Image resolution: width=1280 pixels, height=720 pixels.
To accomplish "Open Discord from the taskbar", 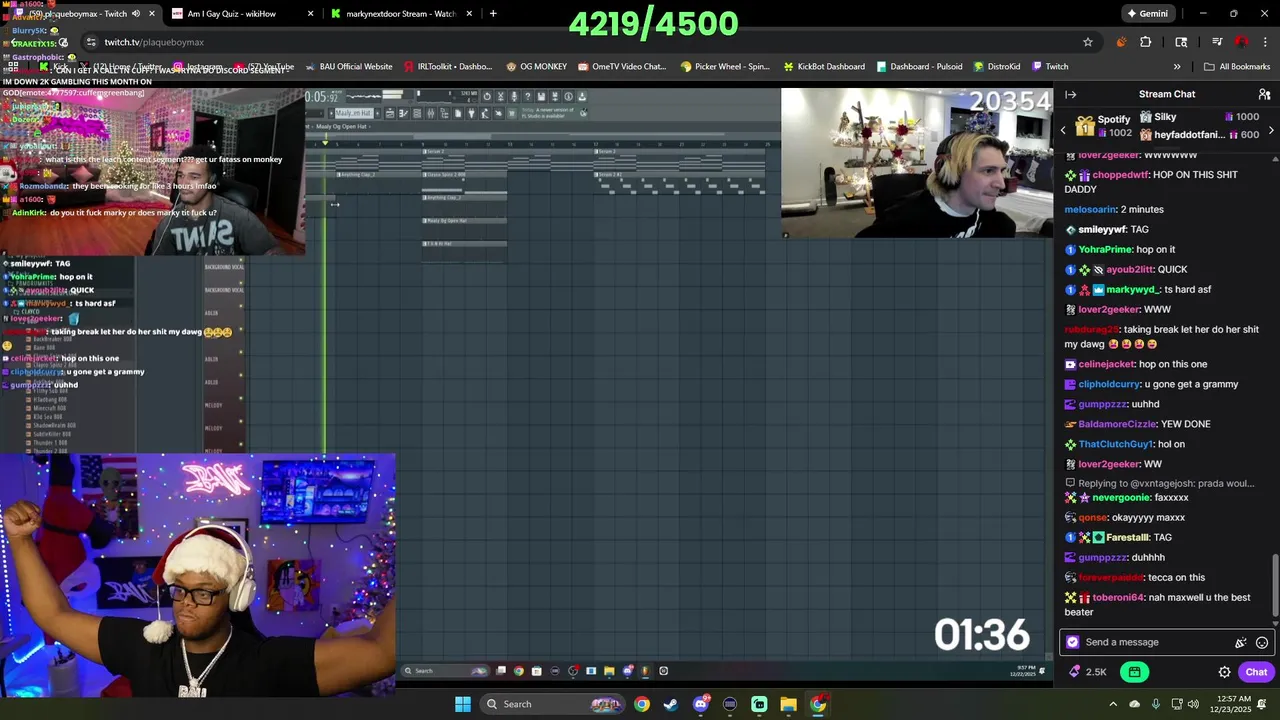I will click(x=701, y=704).
